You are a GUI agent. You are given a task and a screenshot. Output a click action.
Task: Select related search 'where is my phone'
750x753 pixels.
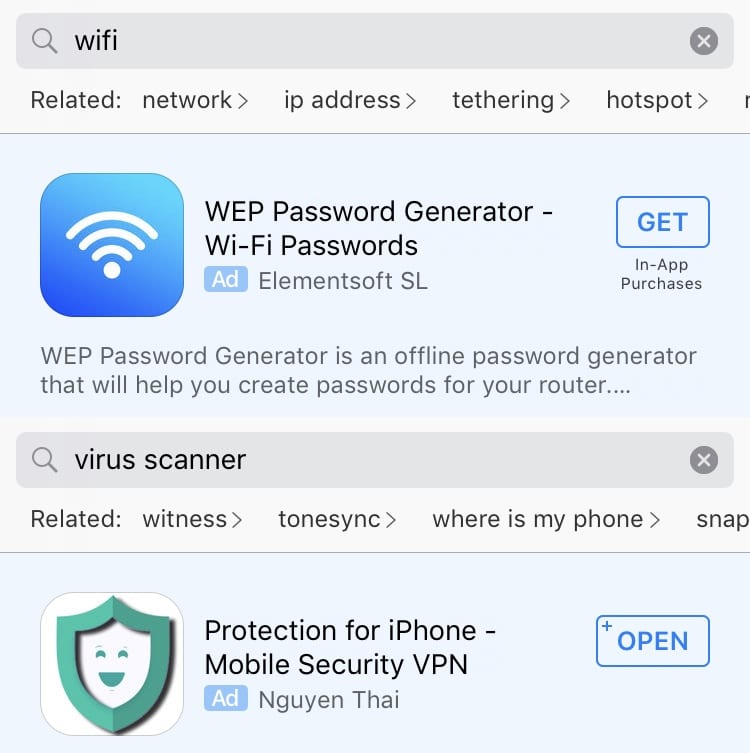[x=546, y=519]
